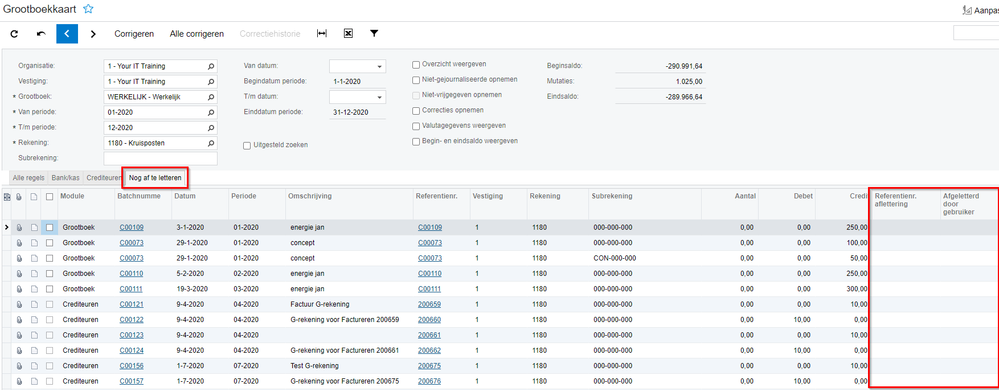
Task: Go to next record arrow
Action: (x=93, y=34)
